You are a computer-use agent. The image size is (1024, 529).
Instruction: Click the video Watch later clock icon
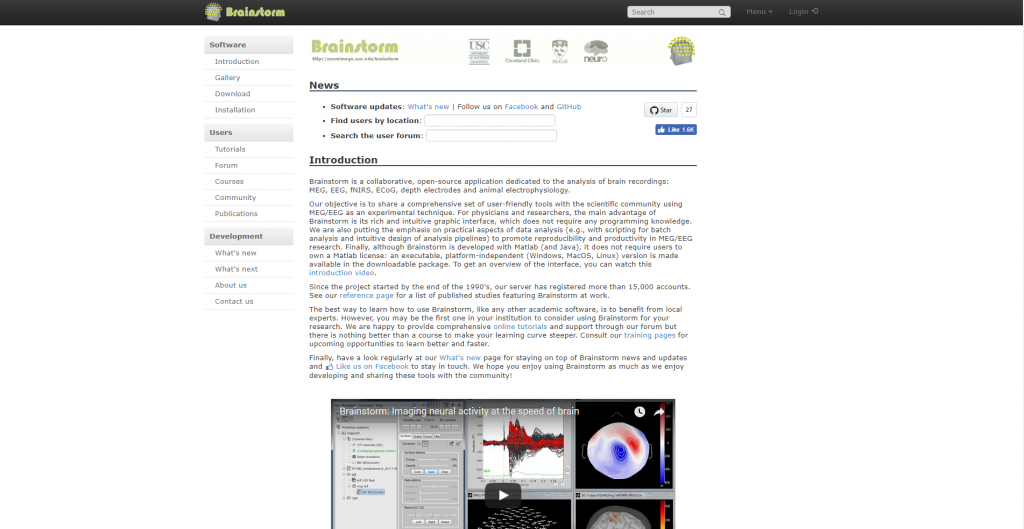639,411
